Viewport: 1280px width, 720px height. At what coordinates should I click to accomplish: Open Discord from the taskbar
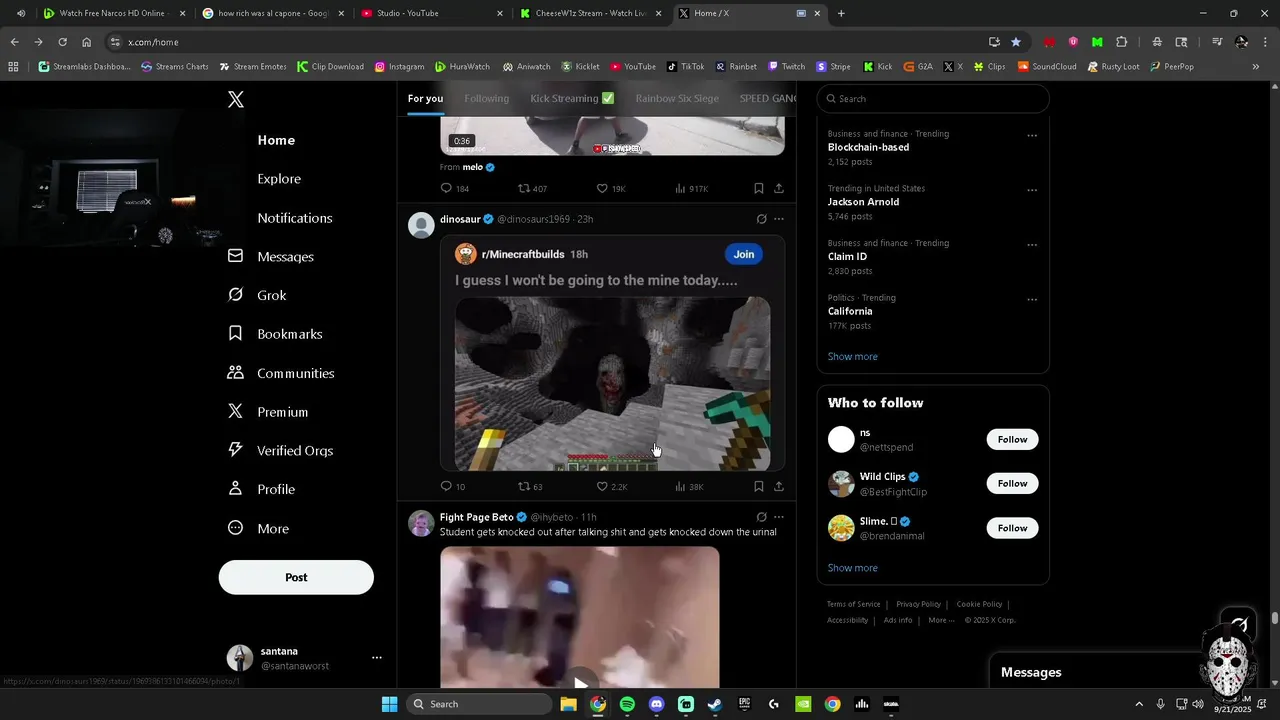(x=656, y=704)
